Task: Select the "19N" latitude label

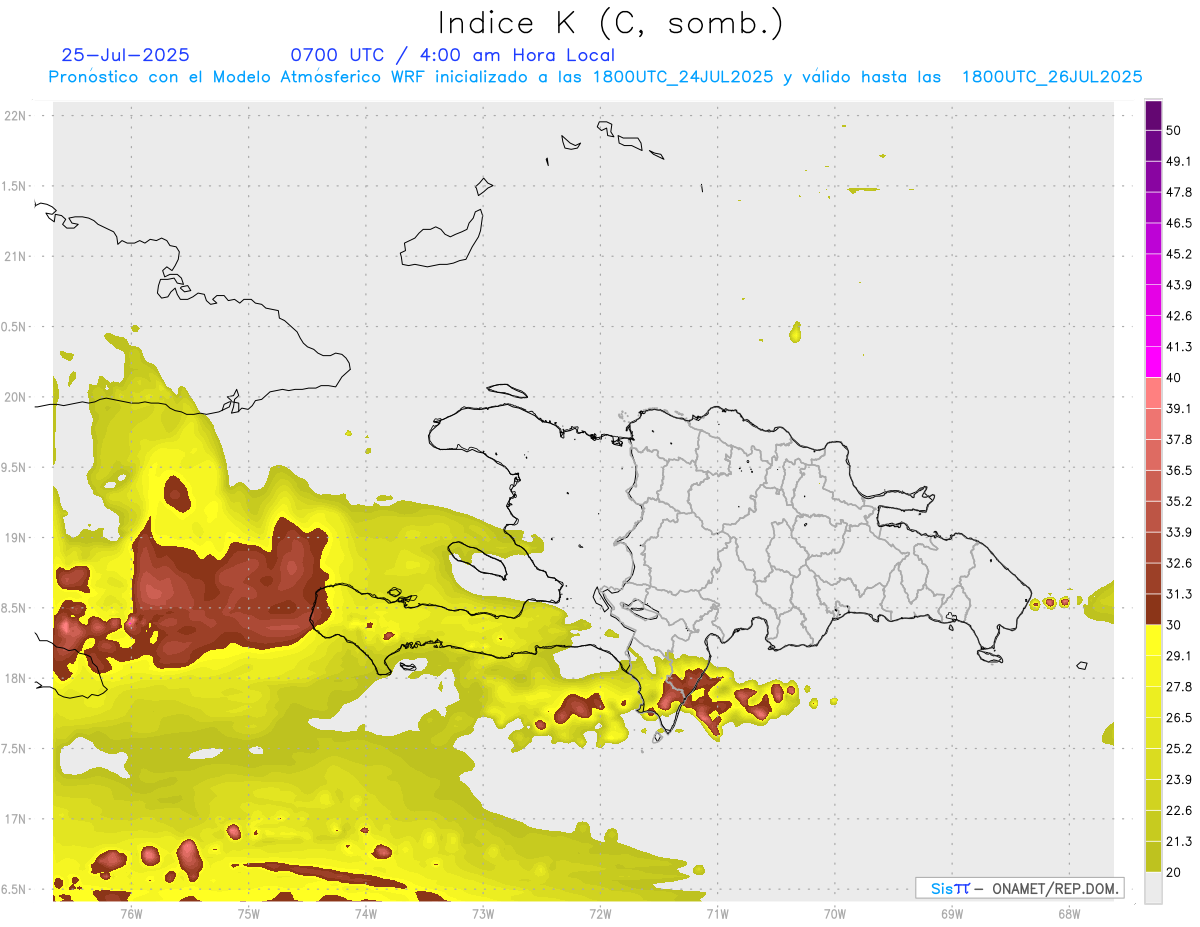Action: coord(17,537)
